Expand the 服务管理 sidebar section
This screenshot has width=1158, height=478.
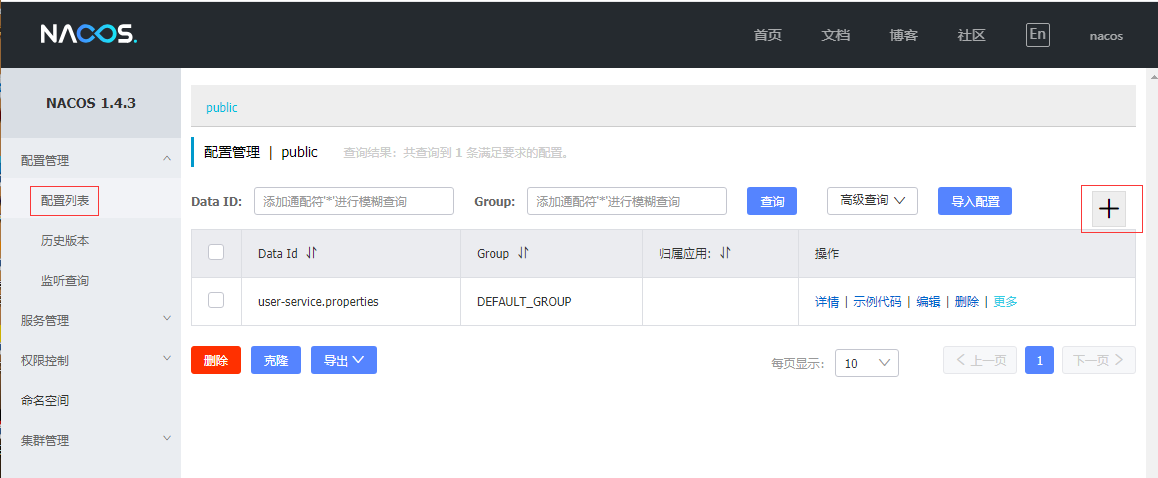pos(167,318)
